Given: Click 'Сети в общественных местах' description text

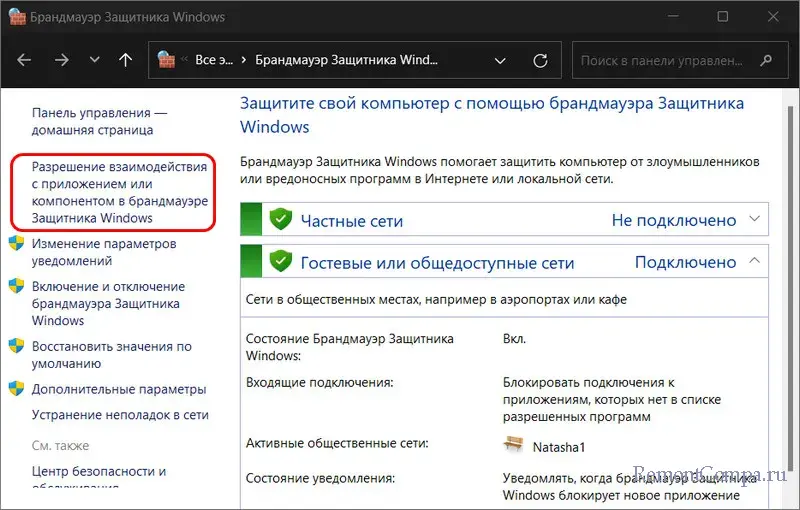Looking at the screenshot, I should [x=436, y=299].
